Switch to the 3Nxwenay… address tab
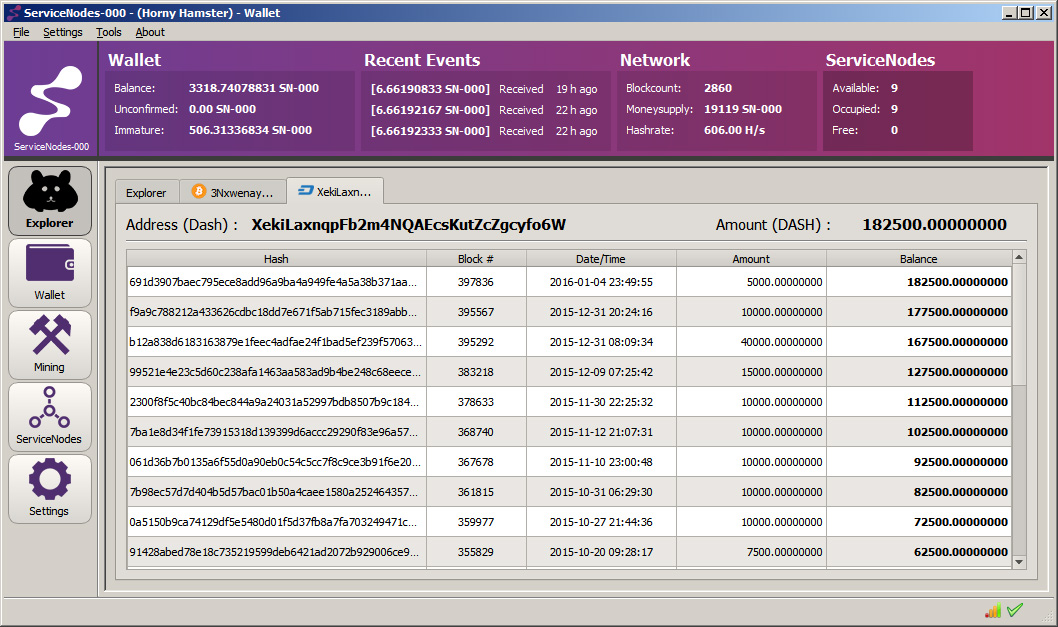This screenshot has height=627, width=1058. point(233,192)
